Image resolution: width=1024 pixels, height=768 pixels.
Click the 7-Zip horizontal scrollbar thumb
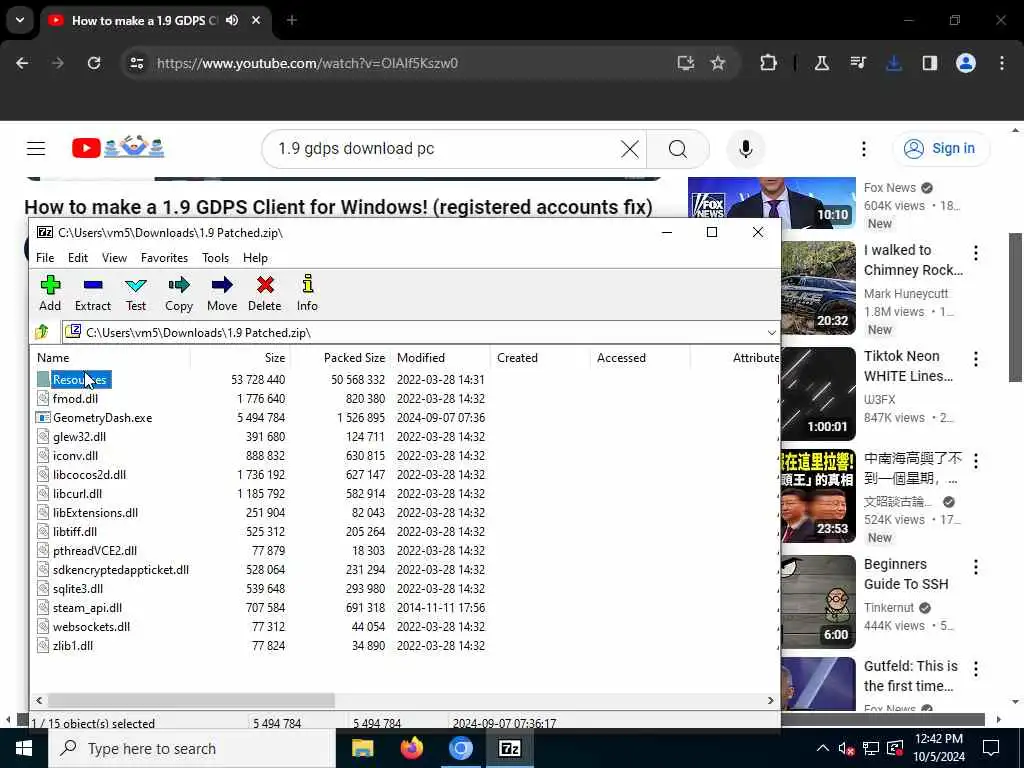[x=191, y=700]
